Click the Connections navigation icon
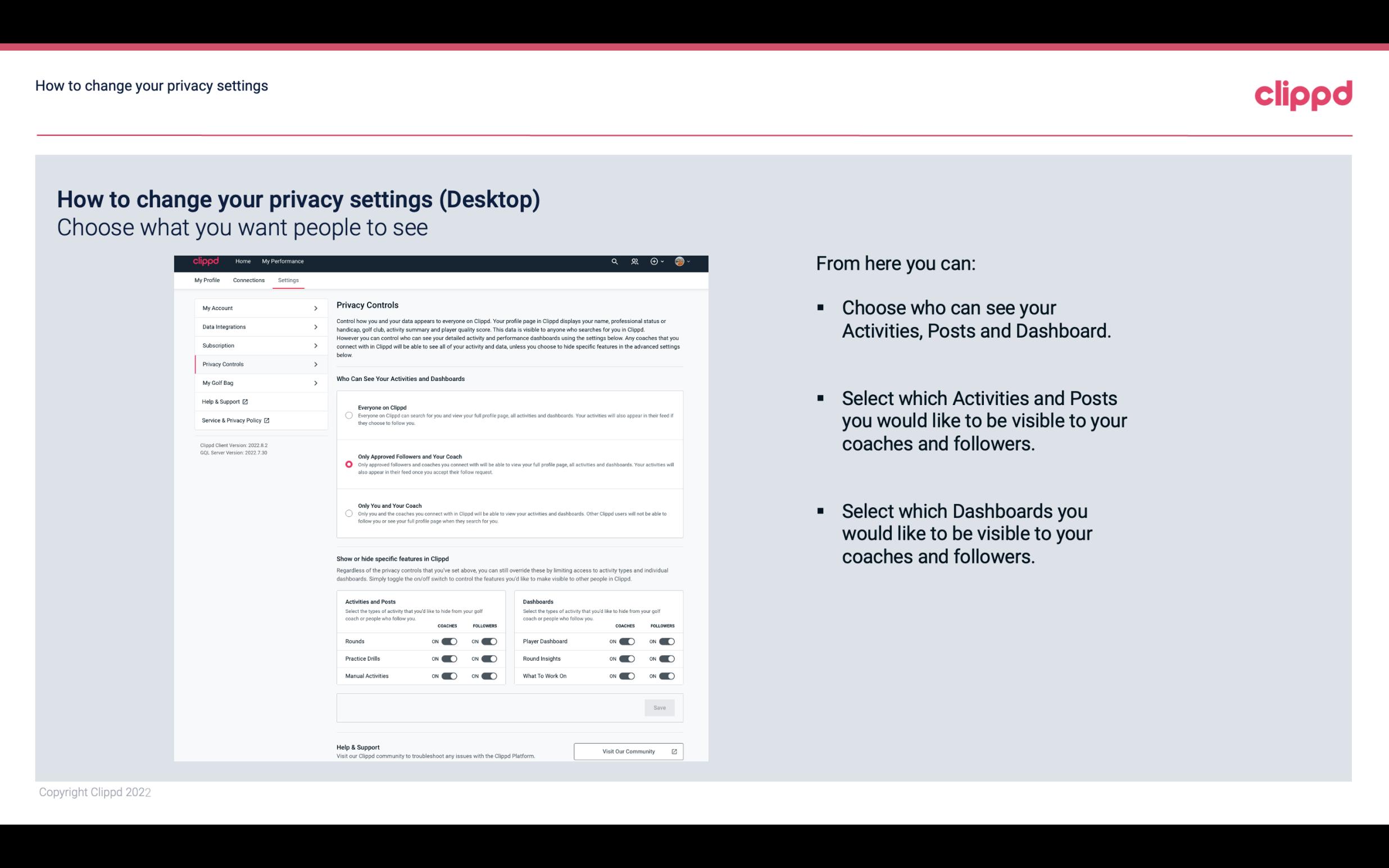This screenshot has width=1389, height=868. click(249, 280)
